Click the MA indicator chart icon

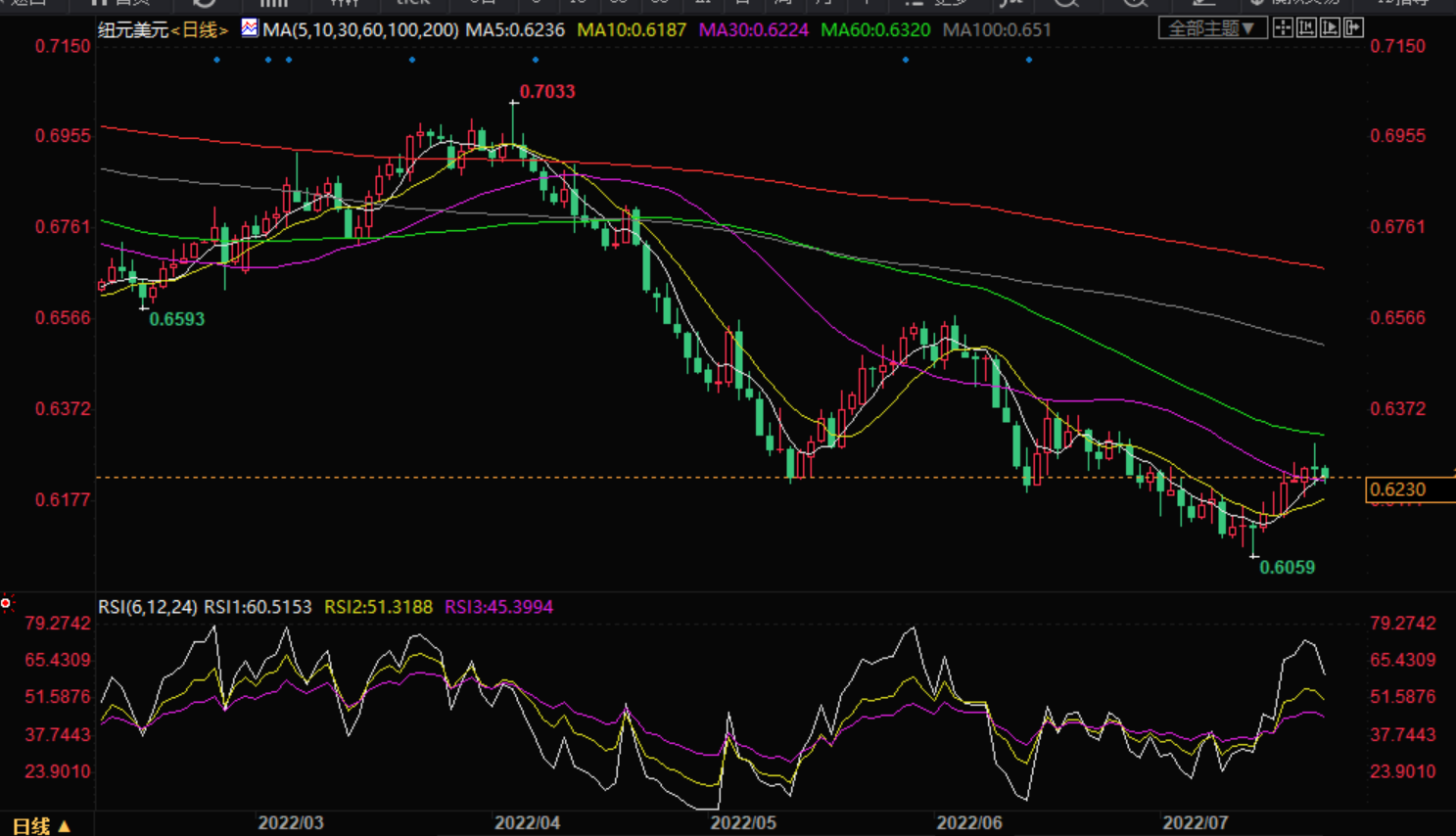coord(250,28)
